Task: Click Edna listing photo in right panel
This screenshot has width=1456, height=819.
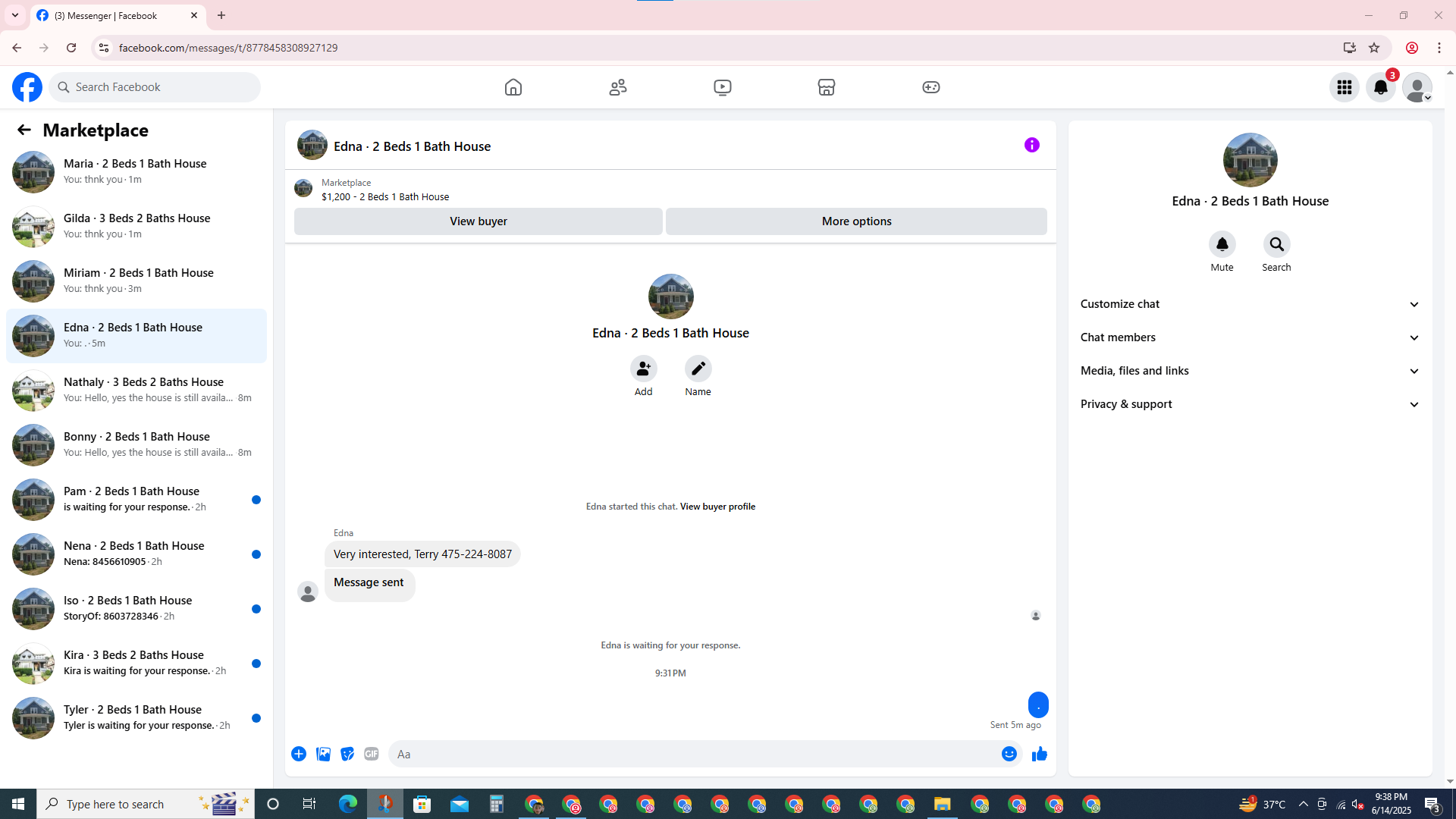Action: point(1250,160)
